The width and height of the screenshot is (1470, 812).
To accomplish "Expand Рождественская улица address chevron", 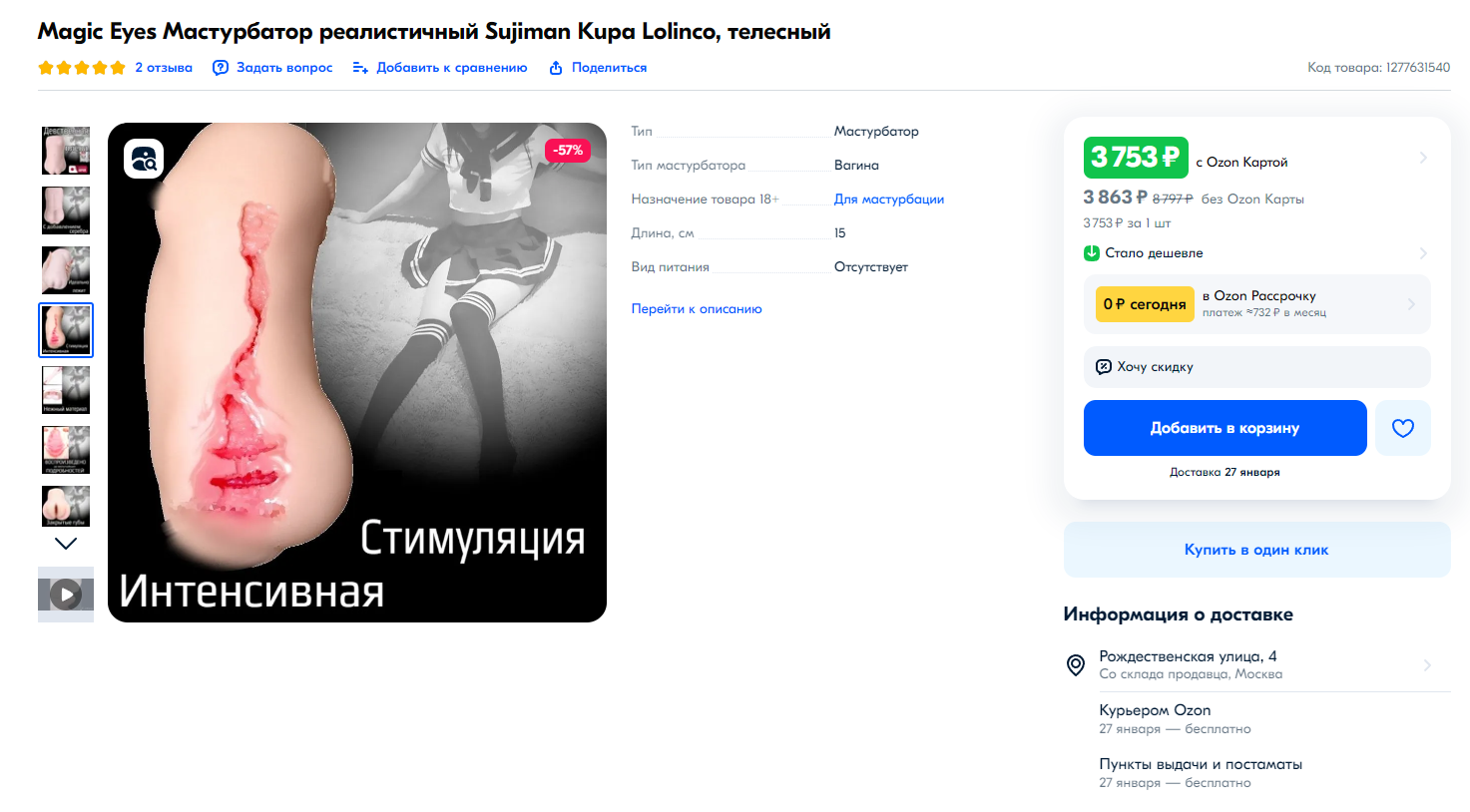I will point(1427,665).
